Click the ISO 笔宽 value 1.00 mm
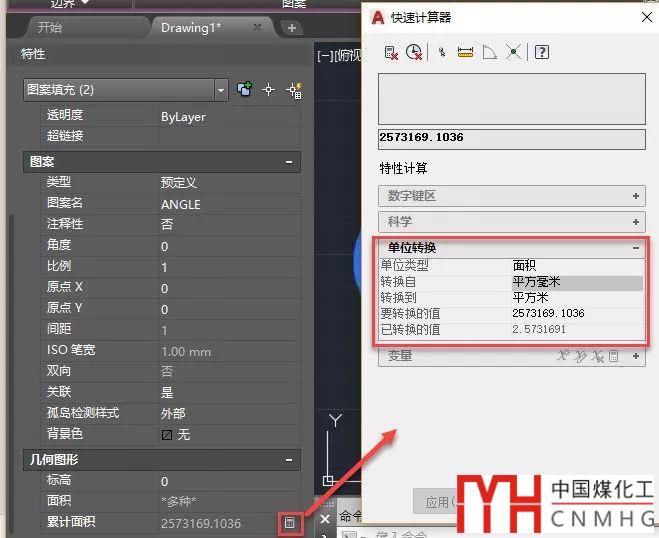This screenshot has height=538, width=659. pyautogui.click(x=229, y=351)
